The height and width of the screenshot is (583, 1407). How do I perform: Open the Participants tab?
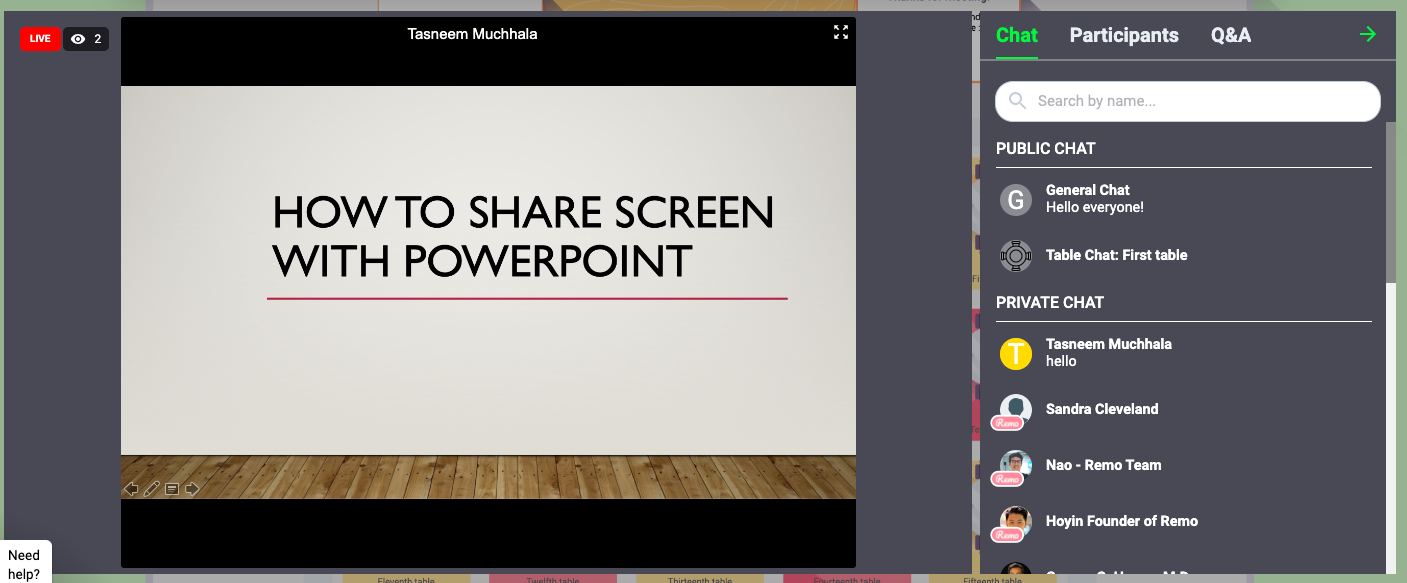click(1124, 35)
